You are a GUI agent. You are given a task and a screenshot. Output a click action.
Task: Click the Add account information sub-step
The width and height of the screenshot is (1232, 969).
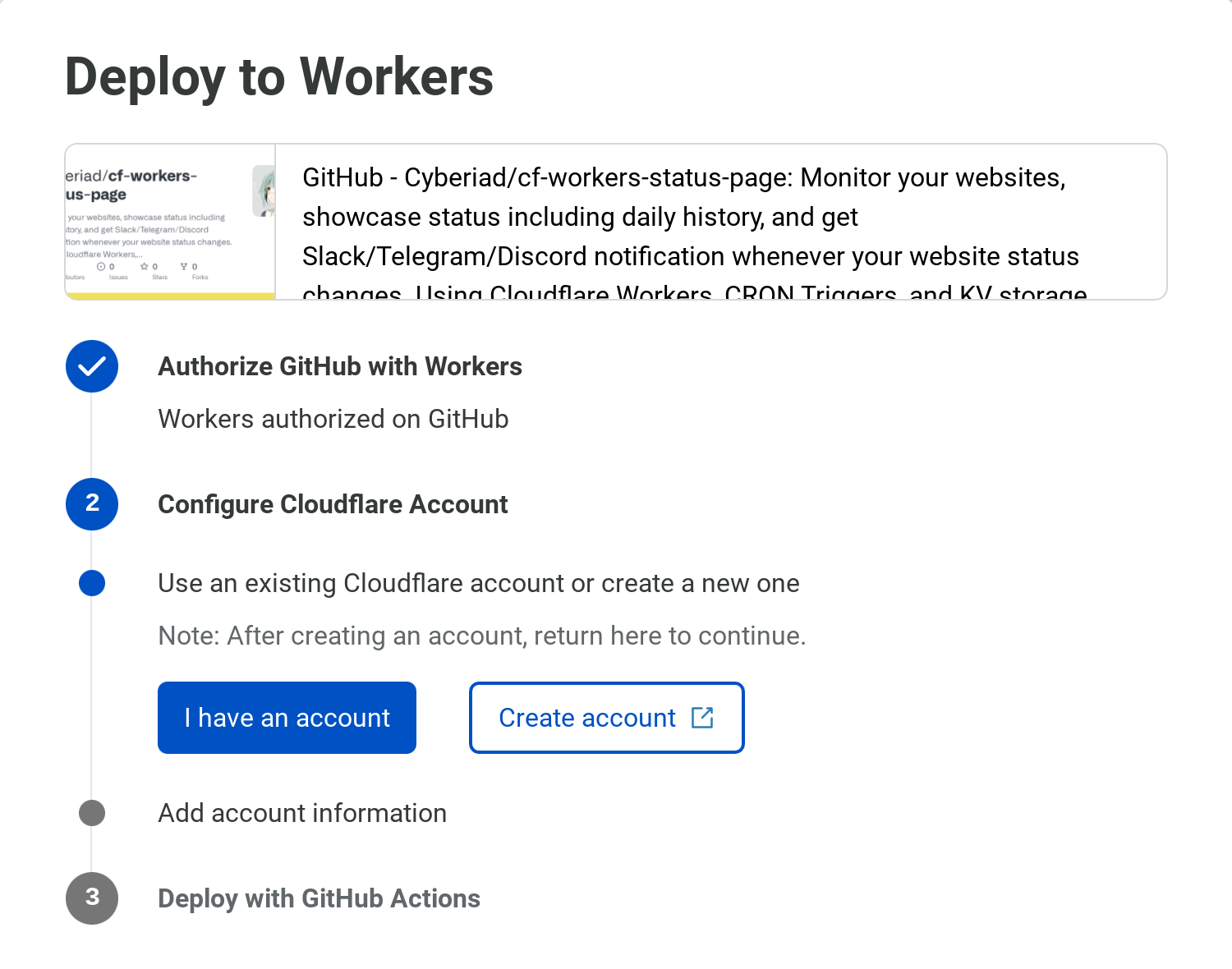pyautogui.click(x=302, y=813)
